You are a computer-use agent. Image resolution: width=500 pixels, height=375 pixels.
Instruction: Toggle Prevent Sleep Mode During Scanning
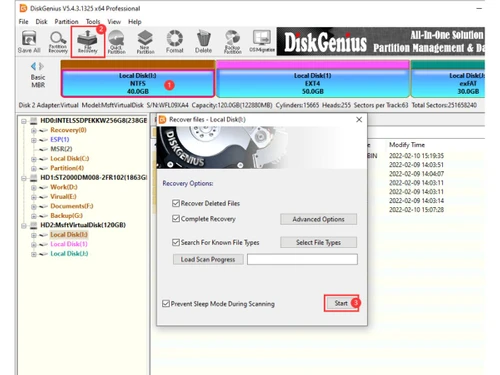pos(166,303)
